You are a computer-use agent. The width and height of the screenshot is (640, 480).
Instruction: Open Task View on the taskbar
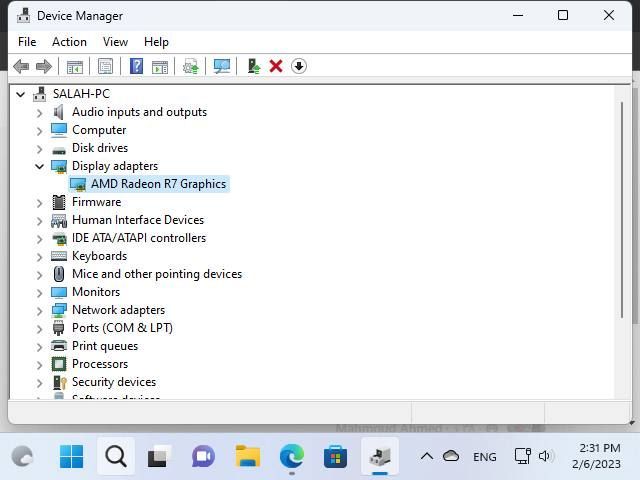tap(160, 456)
